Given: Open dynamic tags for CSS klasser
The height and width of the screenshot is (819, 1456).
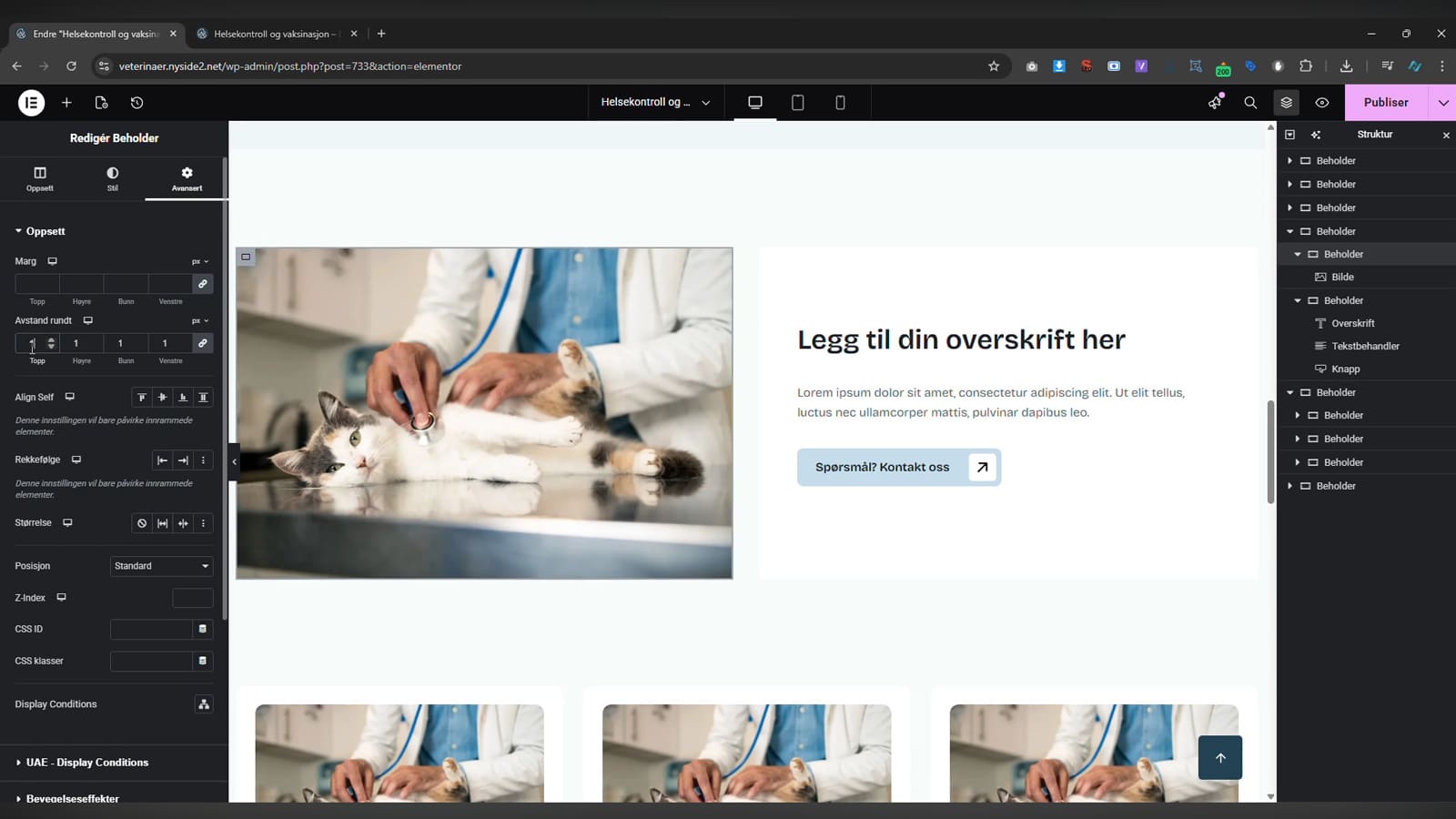Looking at the screenshot, I should pos(203,661).
